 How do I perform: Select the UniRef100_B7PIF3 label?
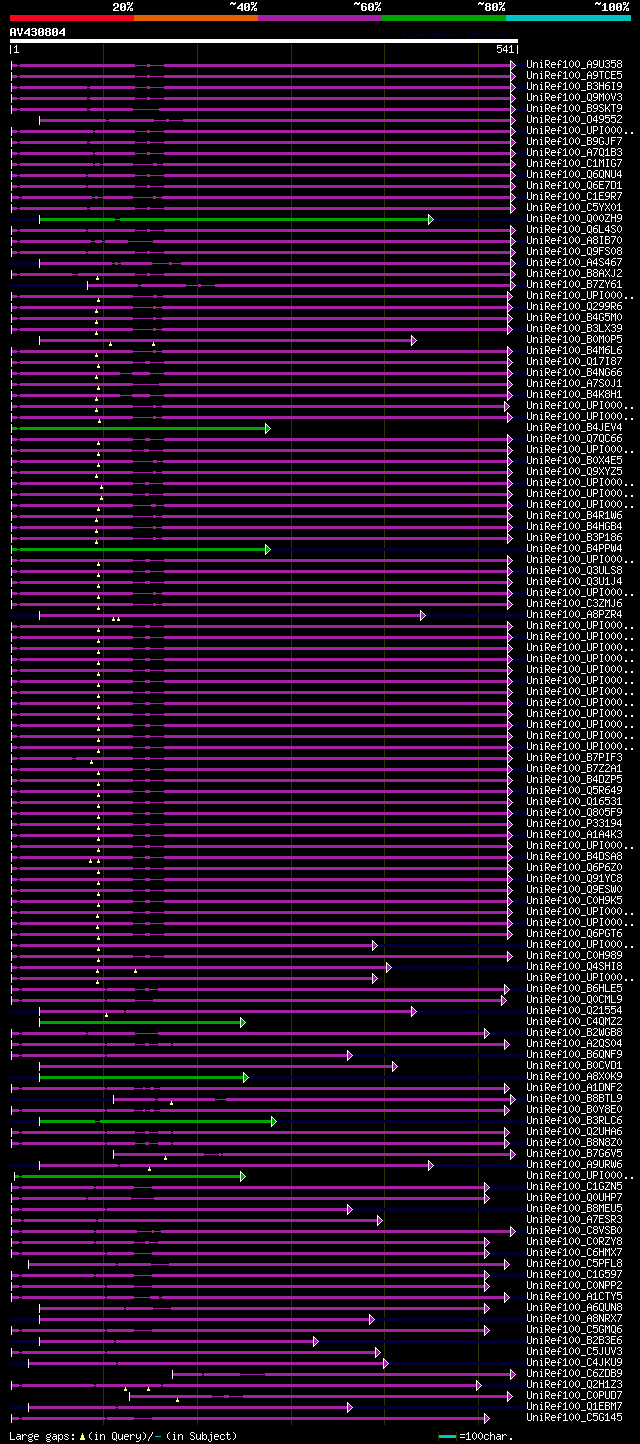coord(574,757)
